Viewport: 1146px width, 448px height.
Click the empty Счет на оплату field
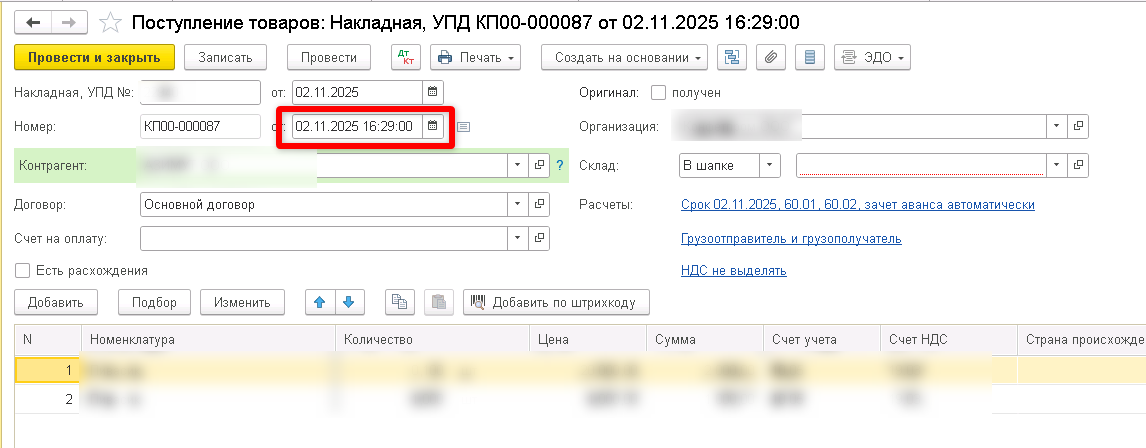coord(324,238)
